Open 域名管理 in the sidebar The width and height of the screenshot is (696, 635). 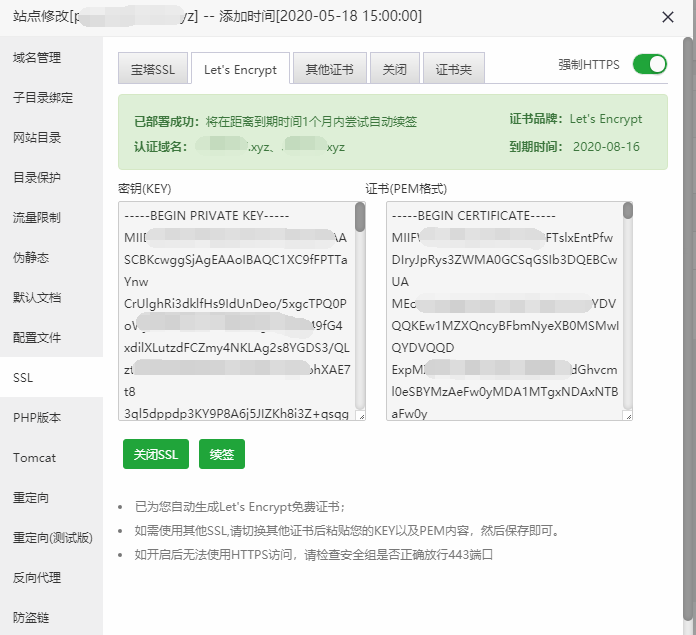pos(37,58)
